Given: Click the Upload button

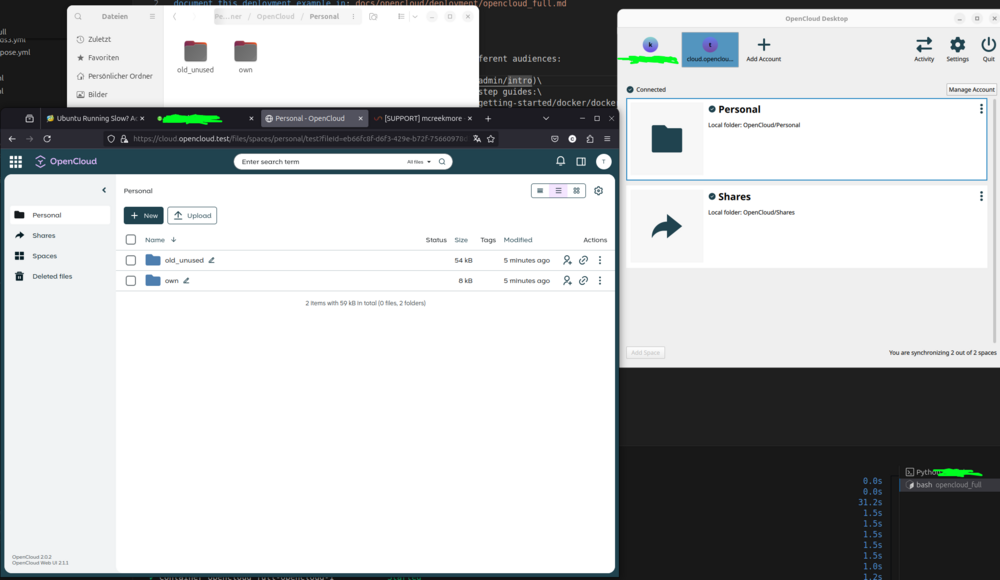Looking at the screenshot, I should [x=192, y=216].
